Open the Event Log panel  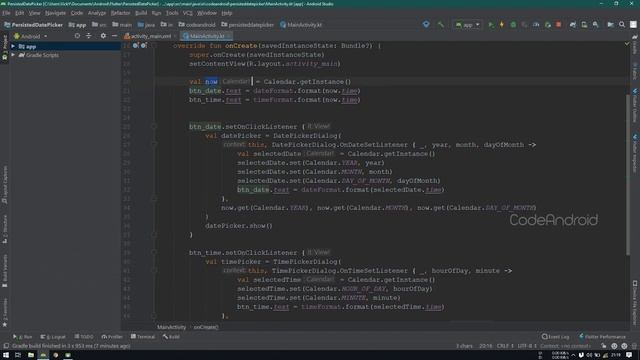[556, 337]
